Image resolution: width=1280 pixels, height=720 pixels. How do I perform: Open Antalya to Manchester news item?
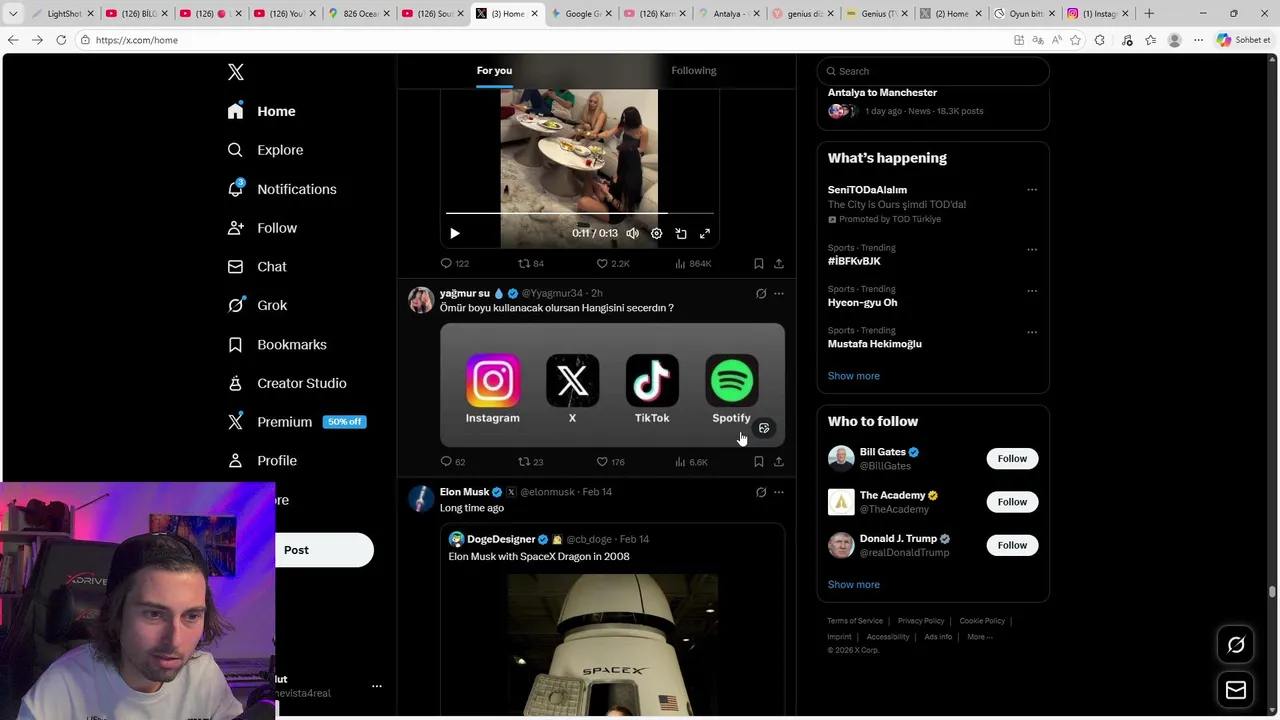pos(933,101)
